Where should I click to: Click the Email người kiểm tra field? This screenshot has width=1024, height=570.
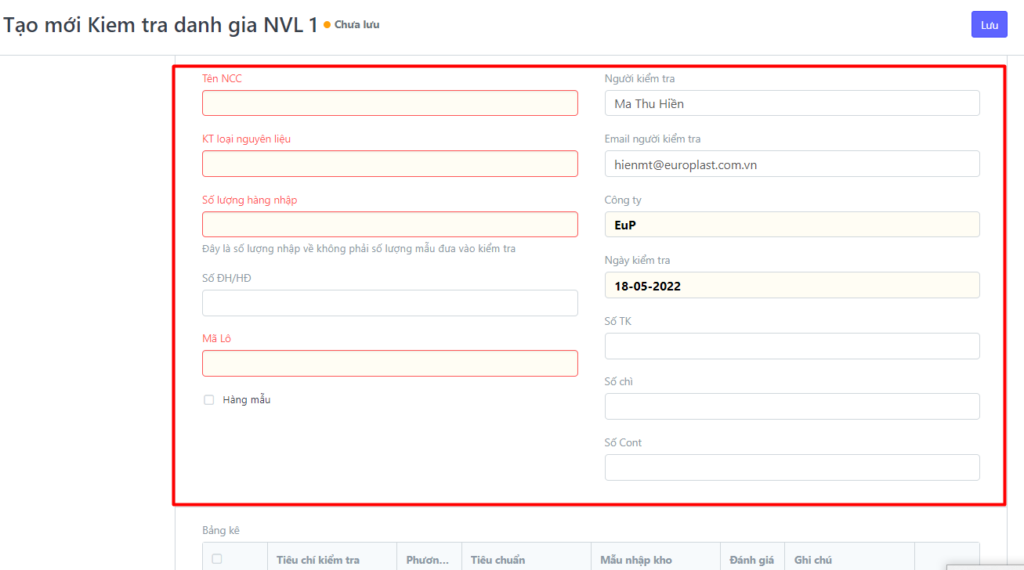coord(791,164)
